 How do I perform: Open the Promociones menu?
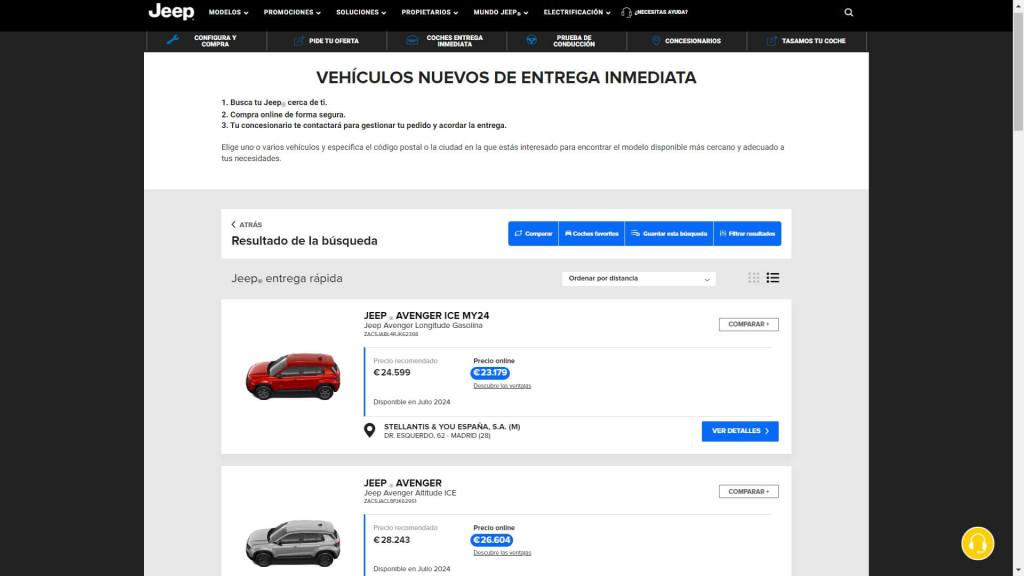tap(292, 12)
